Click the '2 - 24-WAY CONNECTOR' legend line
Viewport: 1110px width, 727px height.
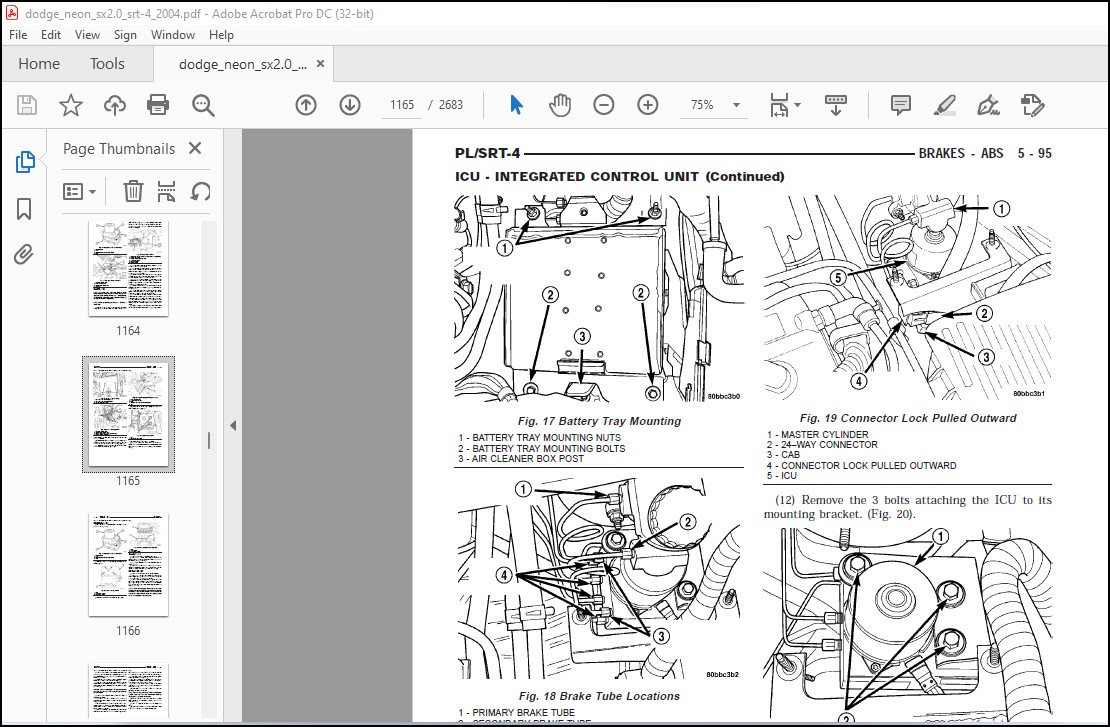(x=822, y=445)
